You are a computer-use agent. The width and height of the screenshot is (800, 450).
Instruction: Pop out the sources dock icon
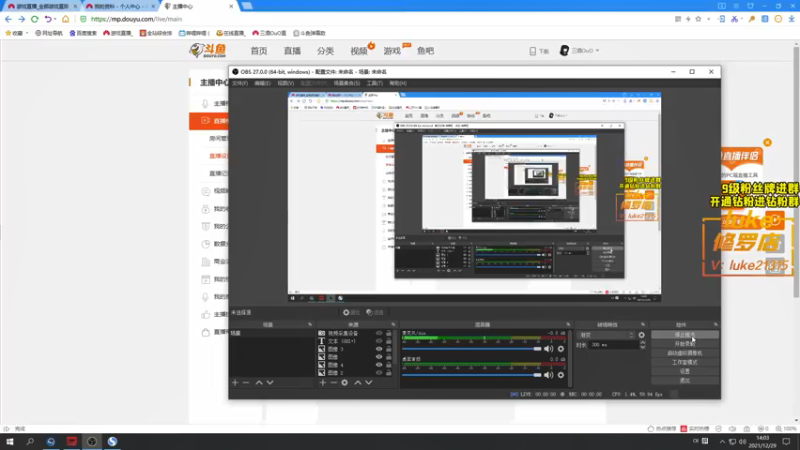(x=393, y=324)
